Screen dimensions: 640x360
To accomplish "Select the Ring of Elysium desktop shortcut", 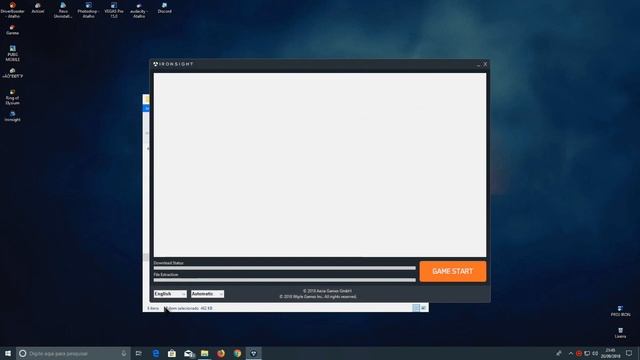I will pos(12,97).
